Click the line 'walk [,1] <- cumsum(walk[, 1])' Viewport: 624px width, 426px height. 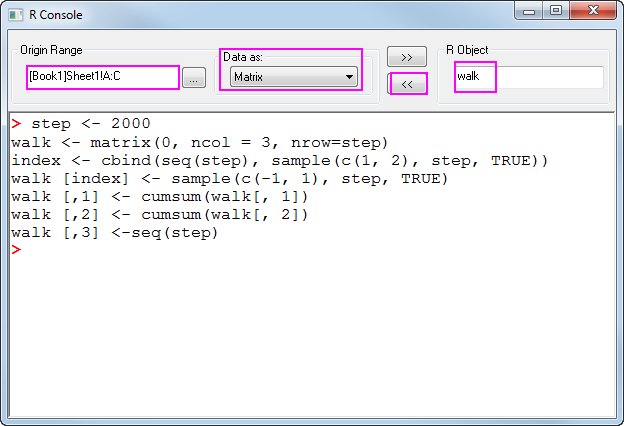pos(160,197)
